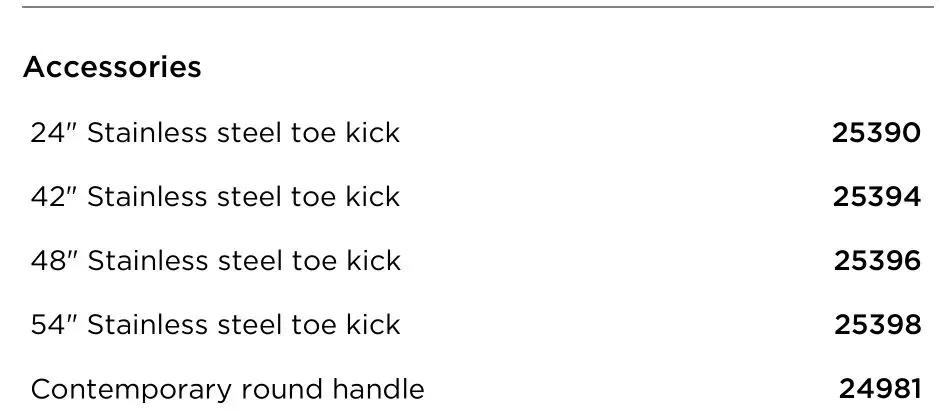This screenshot has height=420, width=939.
Task: Click the 48″ size text
Action: coord(54,261)
